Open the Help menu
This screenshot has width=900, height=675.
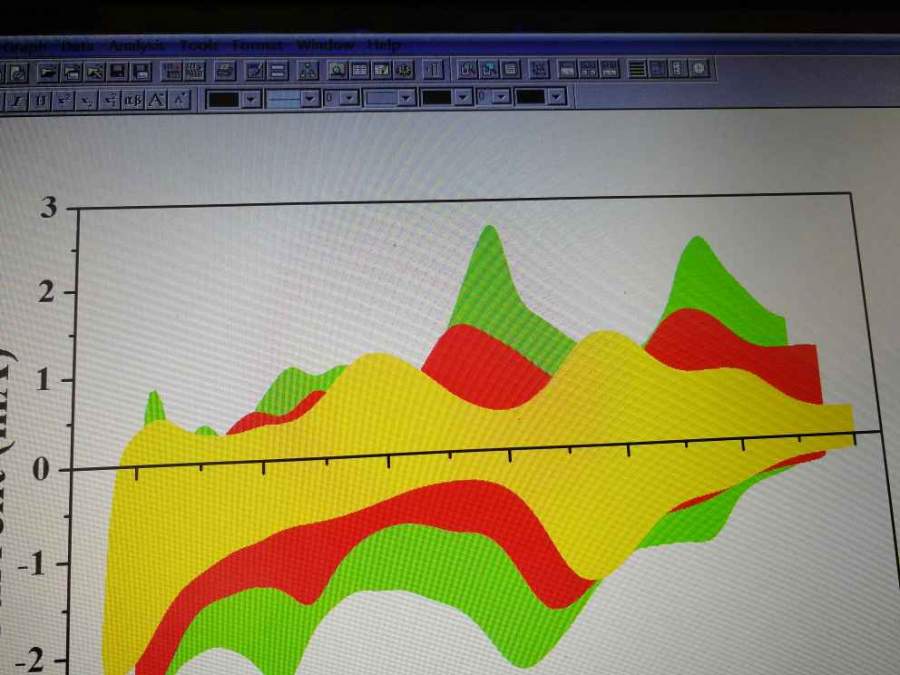pyautogui.click(x=384, y=44)
